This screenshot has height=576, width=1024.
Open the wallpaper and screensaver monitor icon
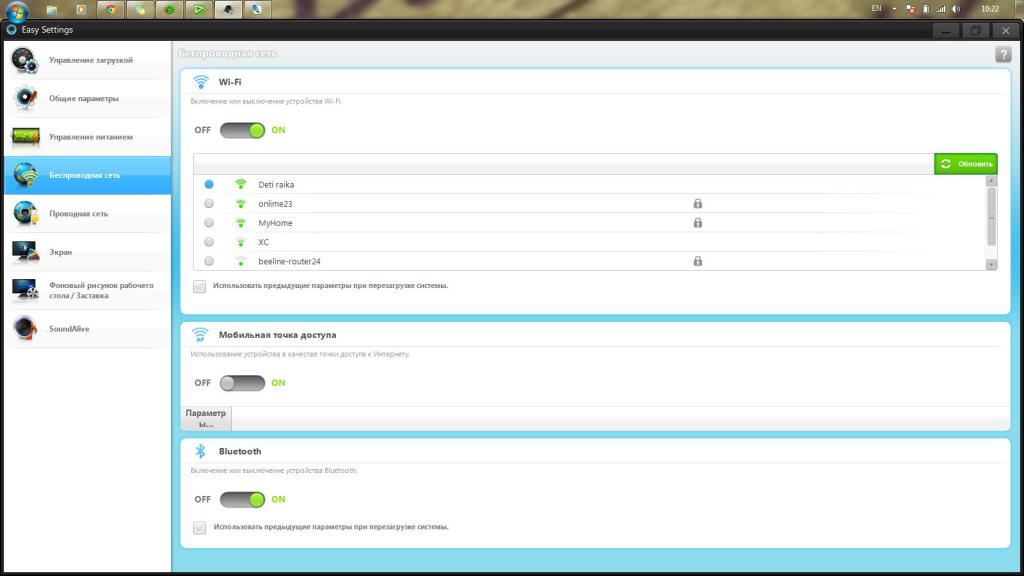[25, 290]
